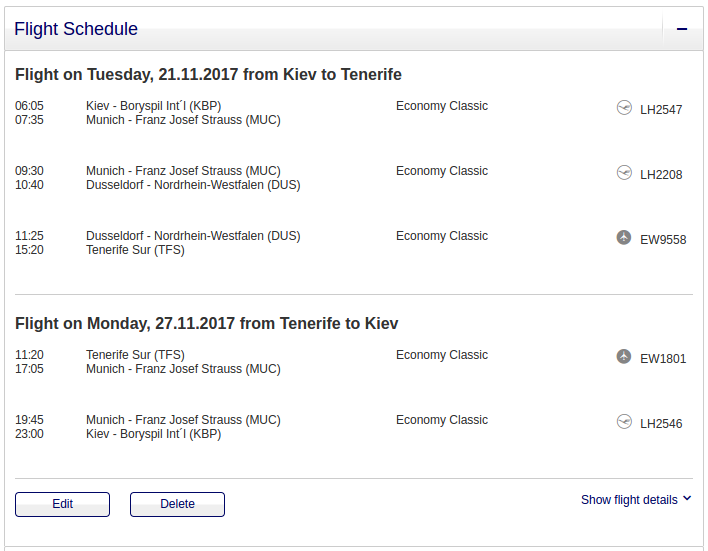Screen dimensions: 708x551
Task: Select flight number LH2546
Action: coord(661,424)
